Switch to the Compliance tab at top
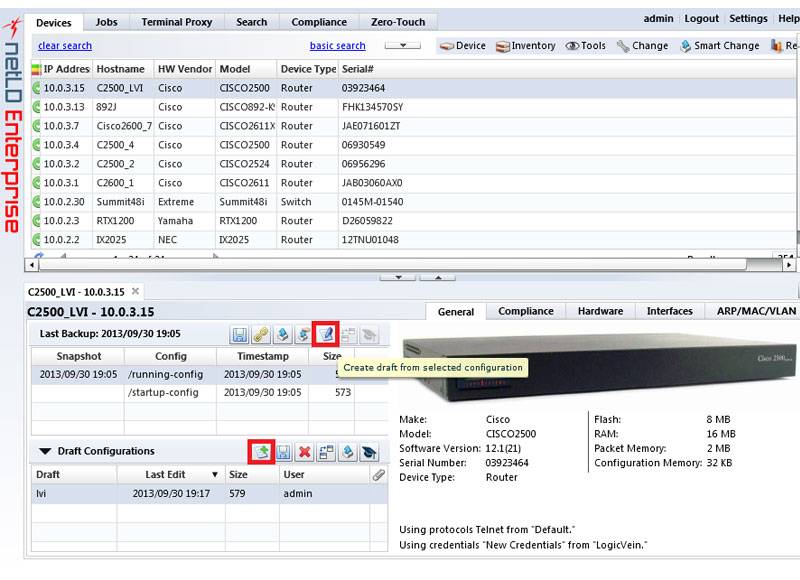 pyautogui.click(x=319, y=22)
